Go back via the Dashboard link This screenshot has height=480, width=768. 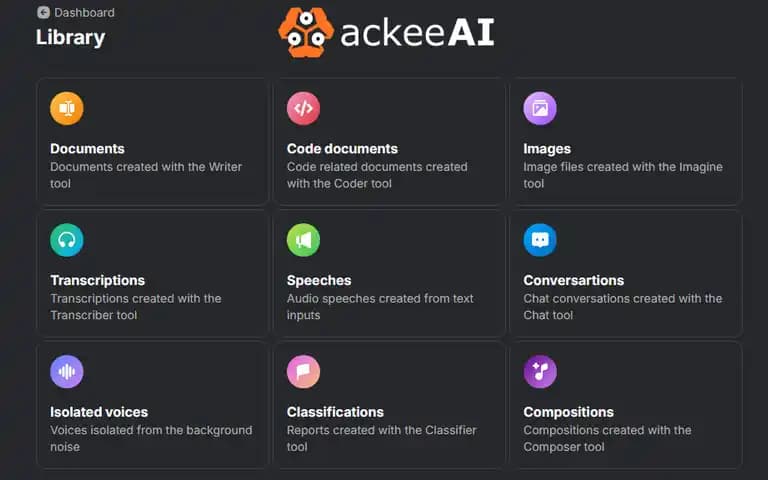pos(84,12)
